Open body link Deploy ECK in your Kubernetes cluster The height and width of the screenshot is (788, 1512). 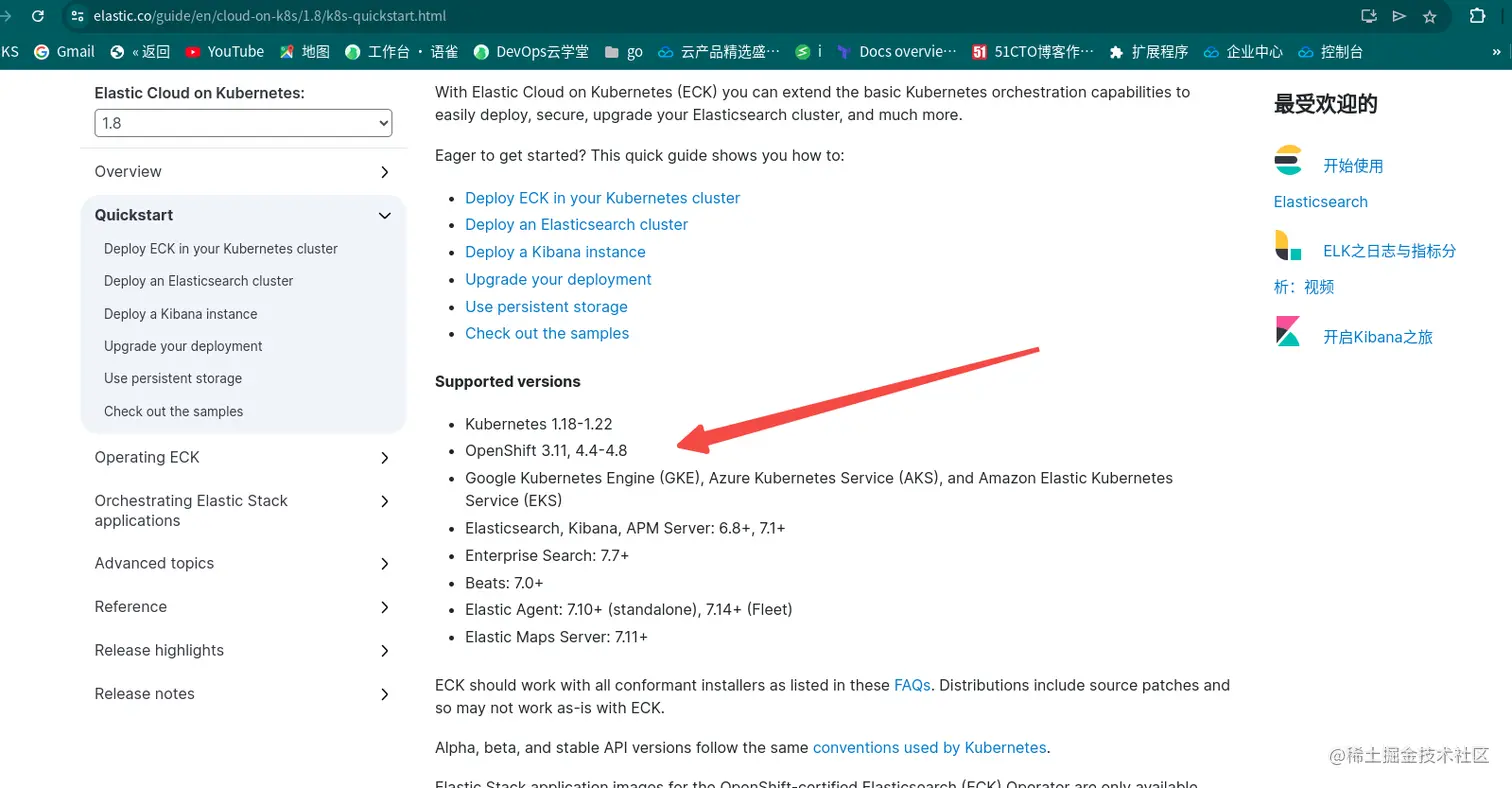pyautogui.click(x=602, y=198)
